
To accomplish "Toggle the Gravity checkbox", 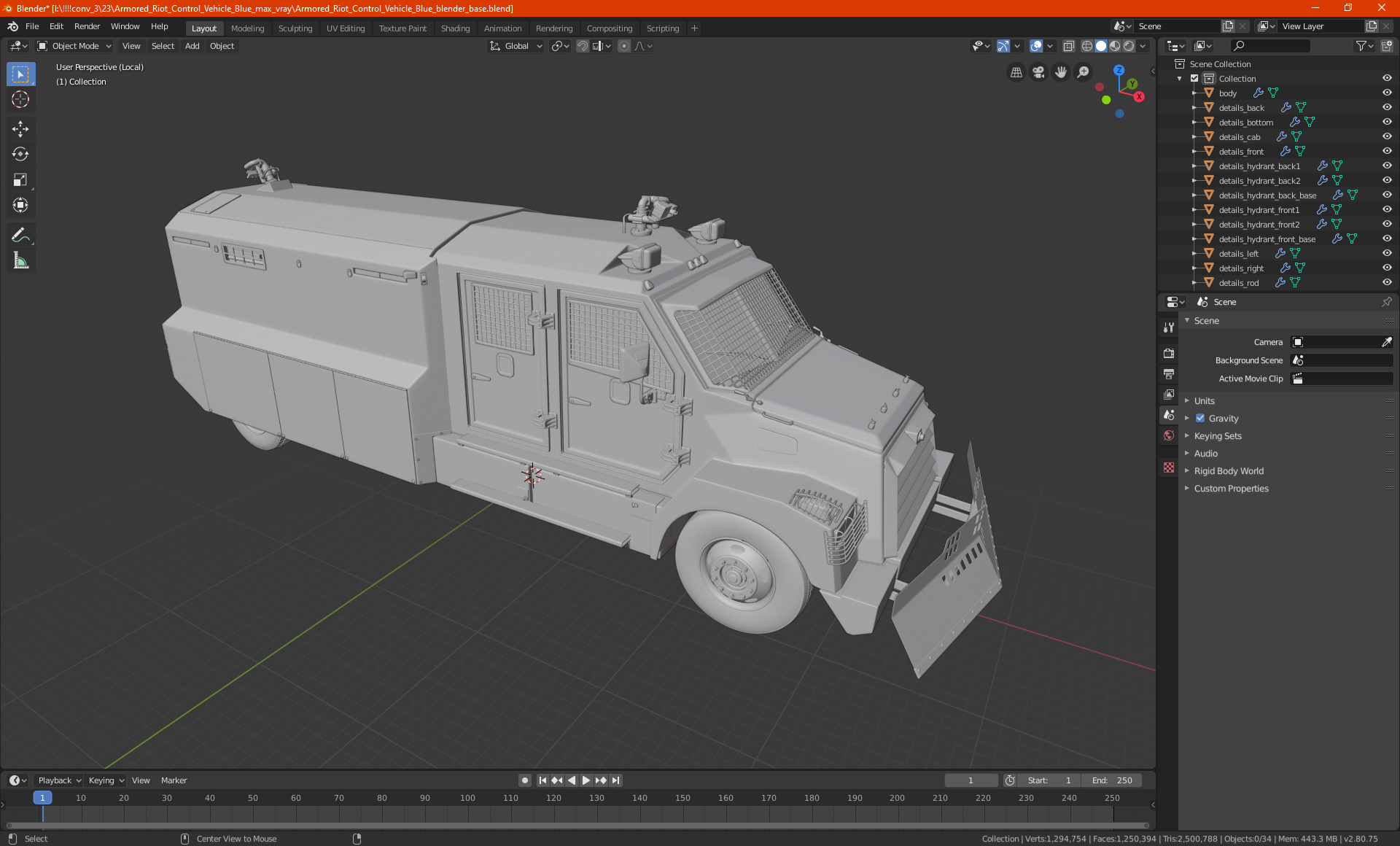I will pyautogui.click(x=1200, y=419).
